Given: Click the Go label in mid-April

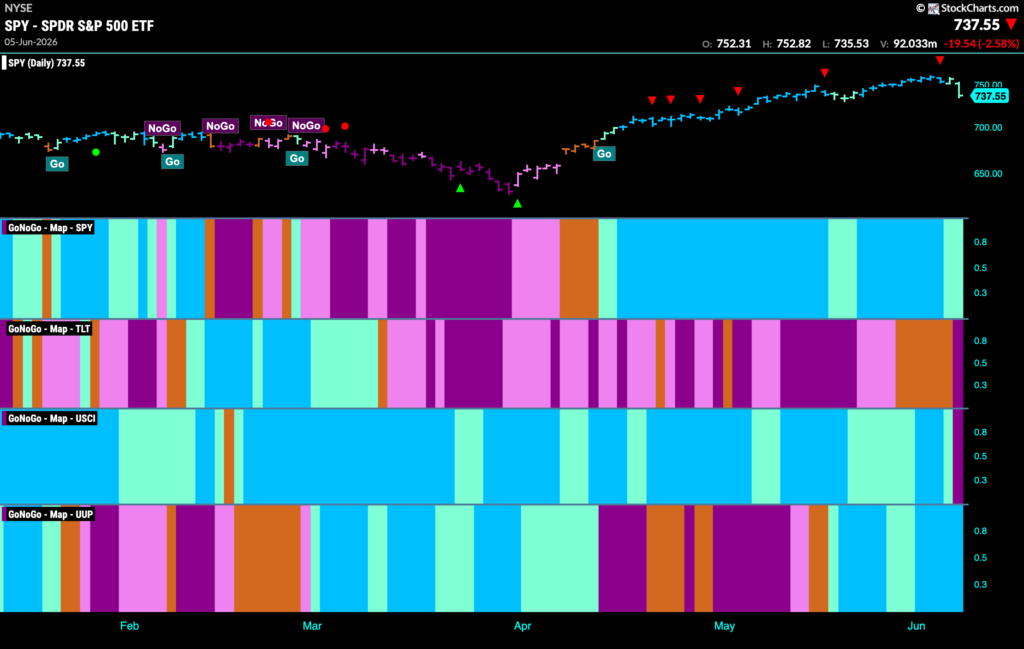Looking at the screenshot, I should [604, 153].
